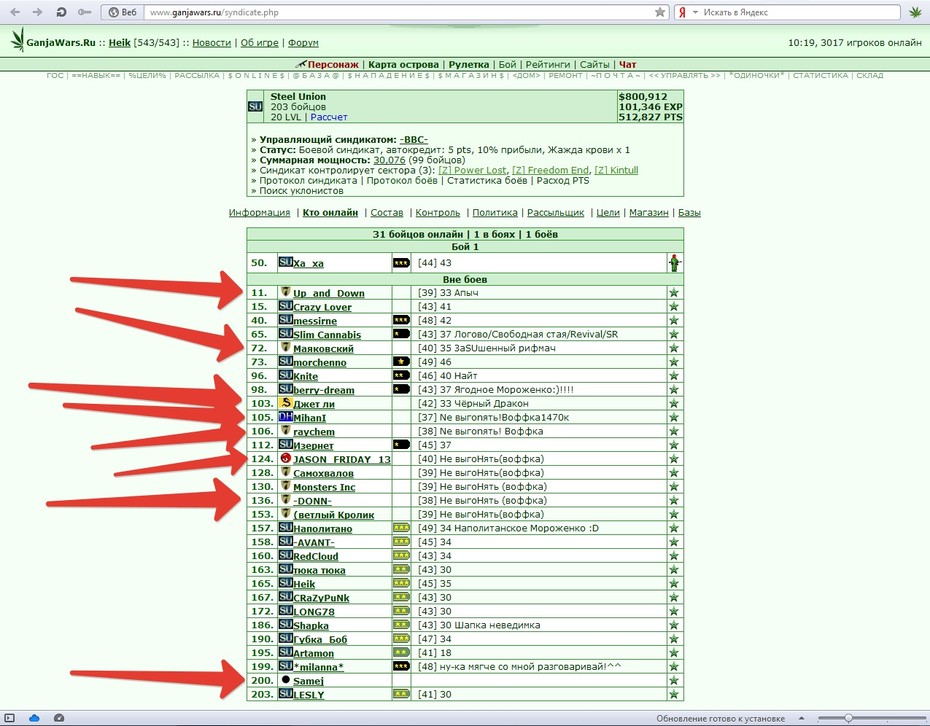Screen dimensions: 930x726
Task: Select Рулетка in the main menu
Action: click(469, 64)
